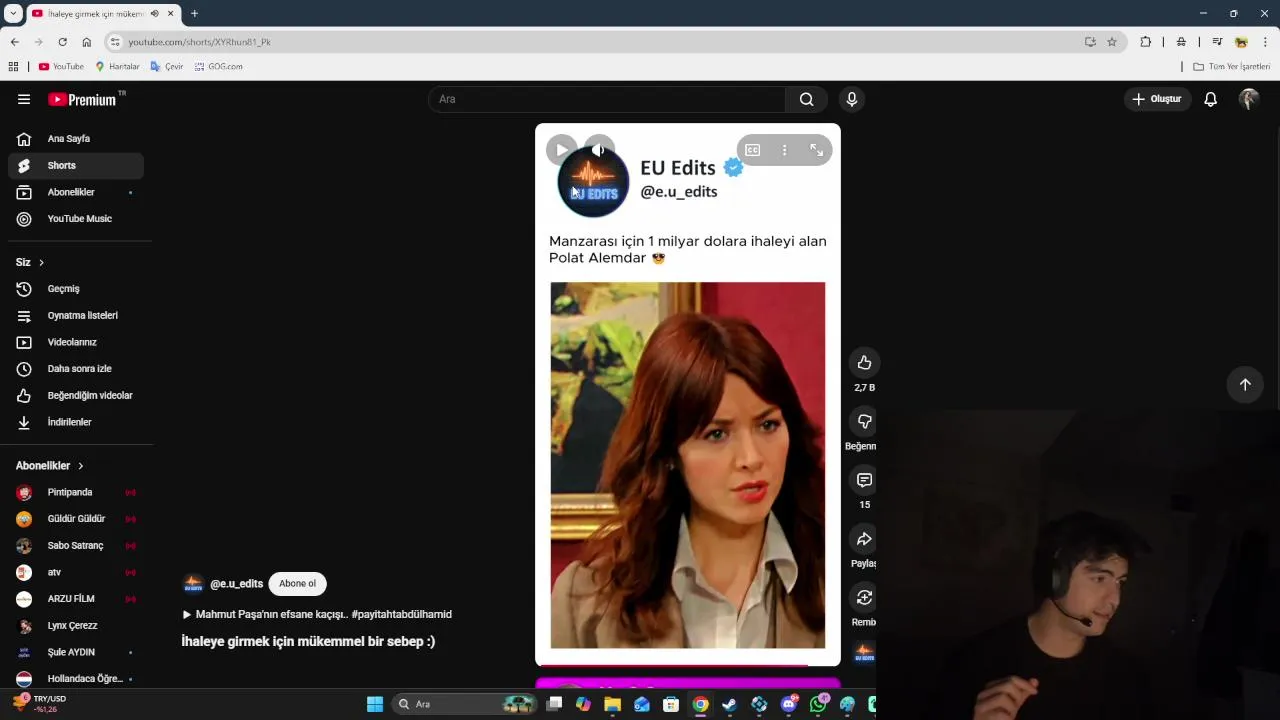The image size is (1280, 720).
Task: Open İndirilenler
Action: click(76, 422)
